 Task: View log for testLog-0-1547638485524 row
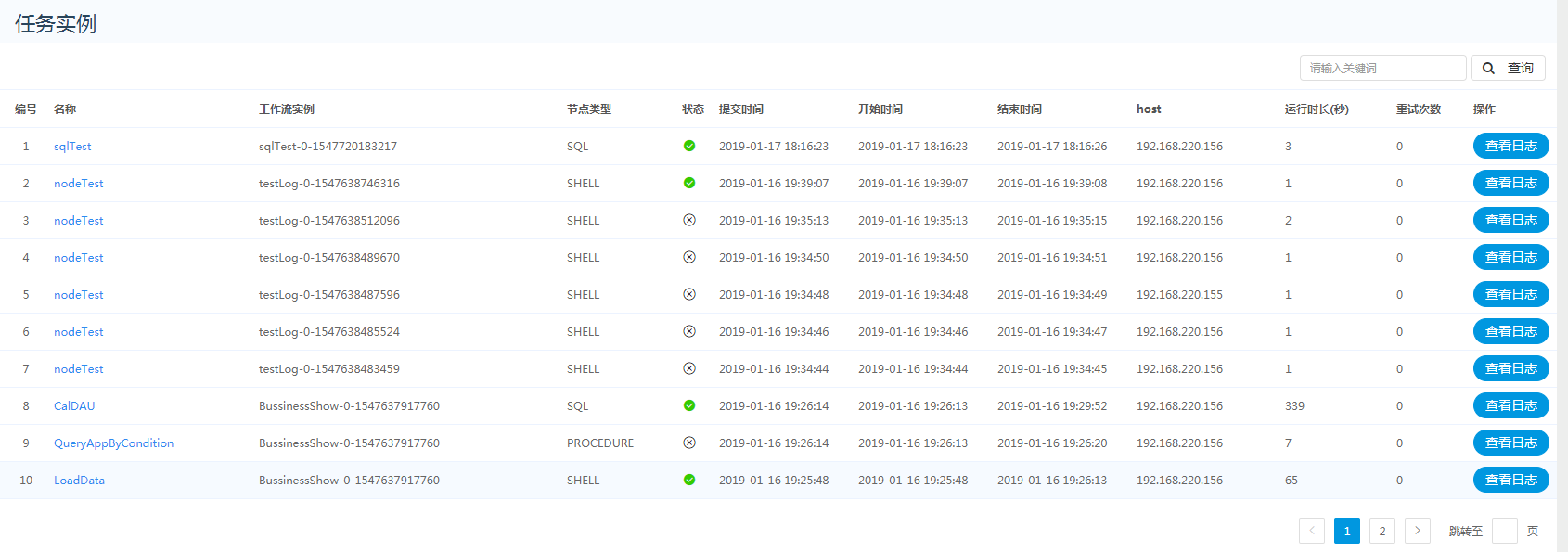[x=1511, y=331]
